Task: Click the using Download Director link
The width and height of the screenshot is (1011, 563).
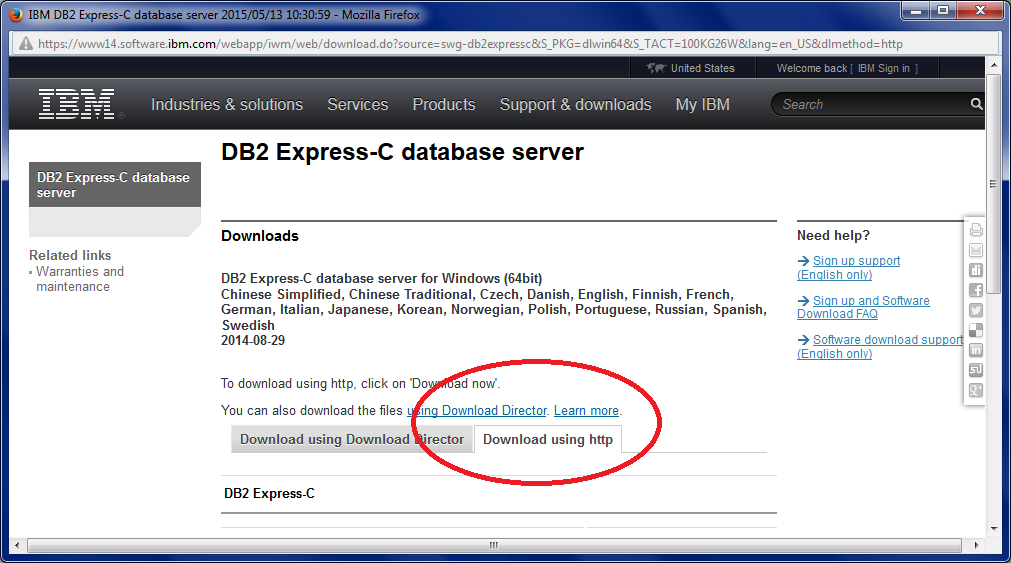Action: pos(476,411)
